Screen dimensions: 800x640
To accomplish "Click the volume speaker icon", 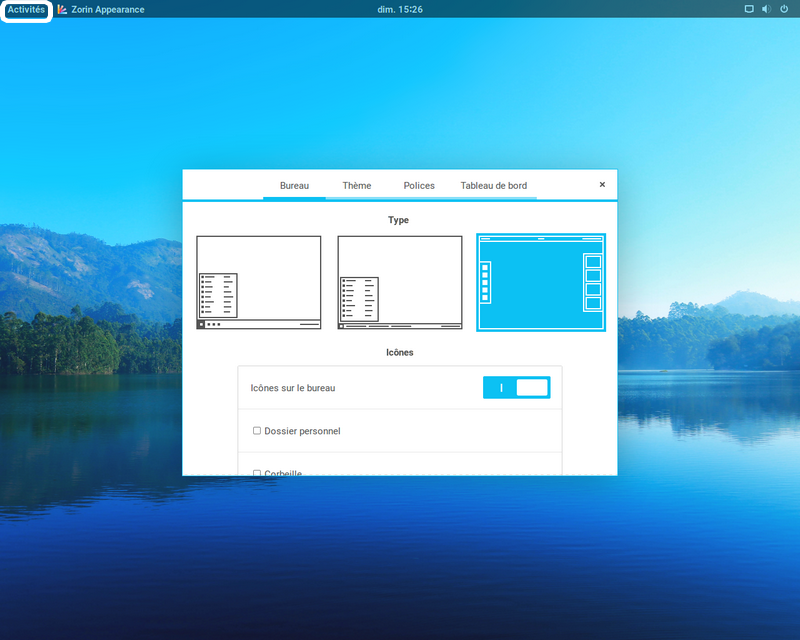I will (x=766, y=9).
